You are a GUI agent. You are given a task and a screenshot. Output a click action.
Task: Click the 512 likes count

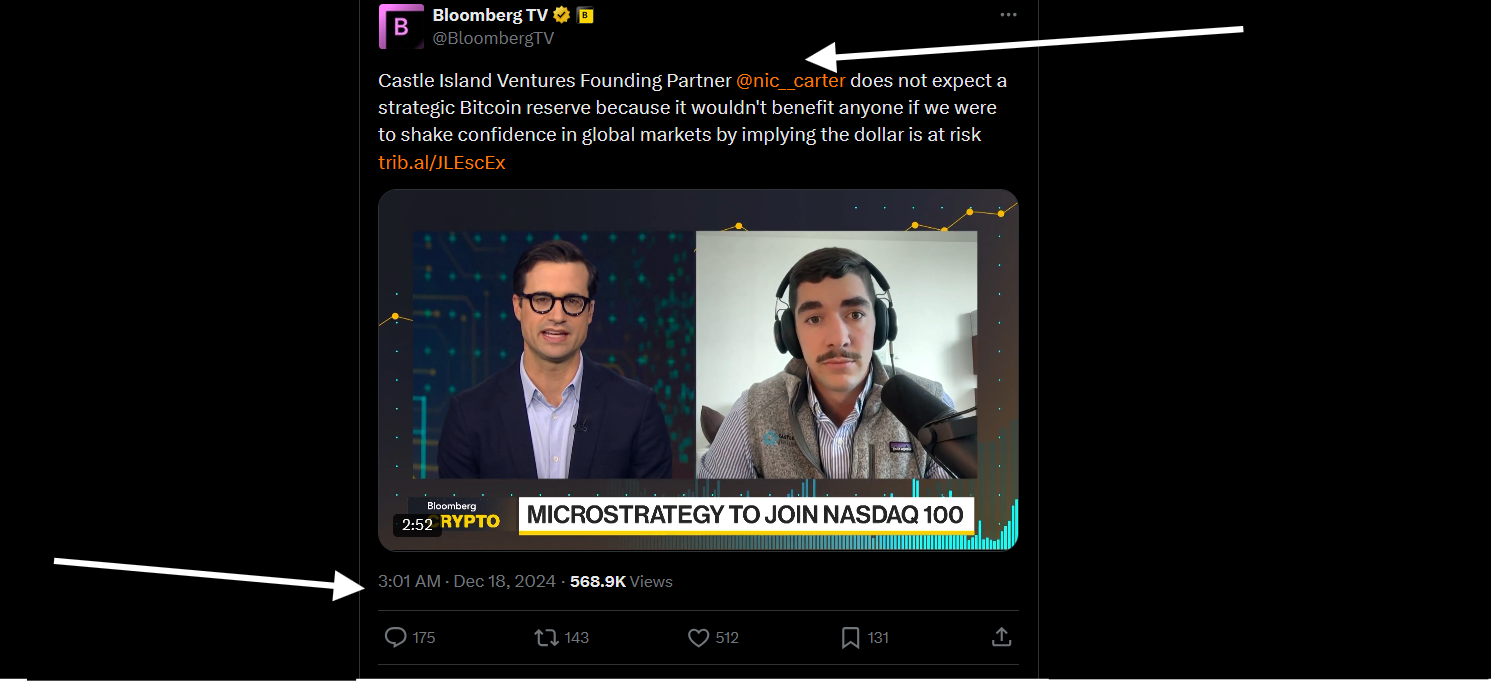pos(727,638)
